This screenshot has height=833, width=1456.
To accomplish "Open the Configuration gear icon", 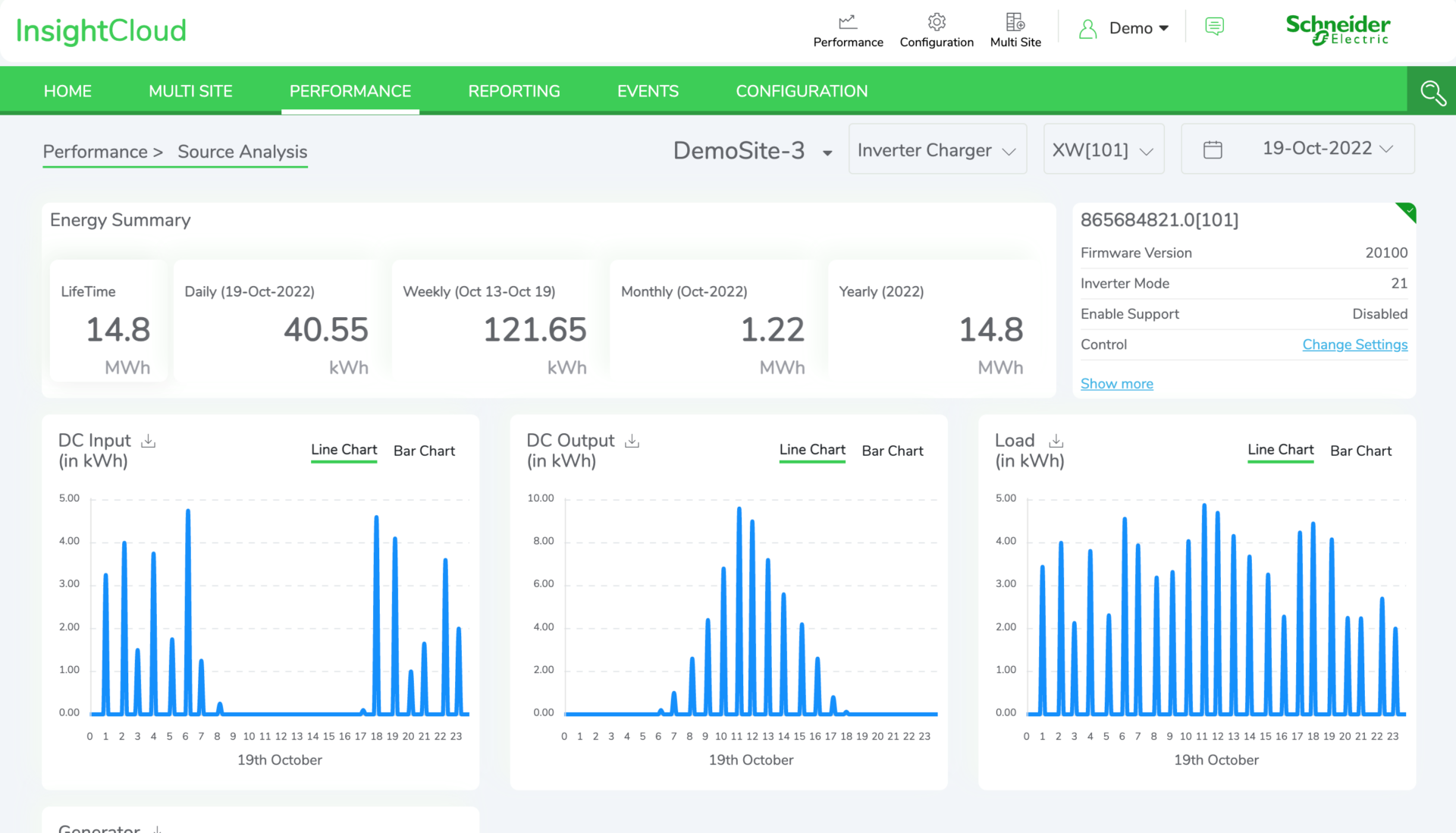I will coord(937,23).
